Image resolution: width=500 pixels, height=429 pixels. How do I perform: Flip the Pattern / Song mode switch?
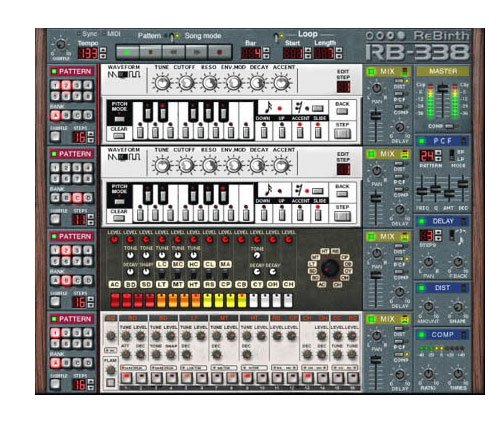pyautogui.click(x=173, y=36)
